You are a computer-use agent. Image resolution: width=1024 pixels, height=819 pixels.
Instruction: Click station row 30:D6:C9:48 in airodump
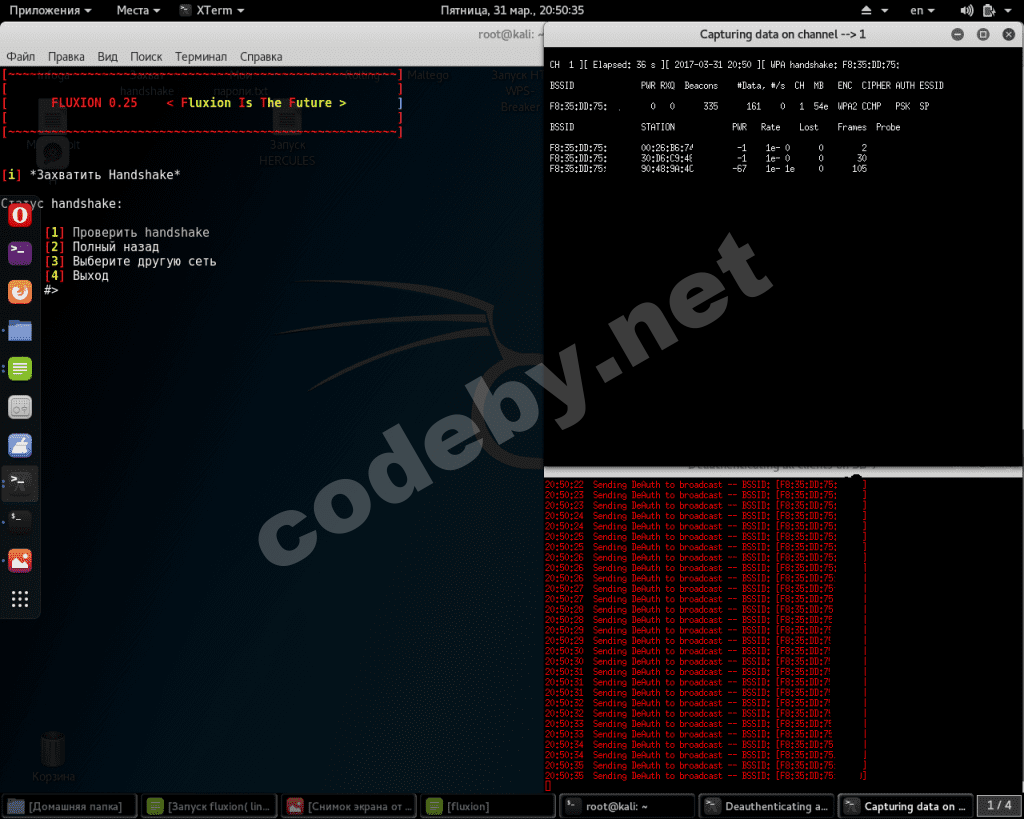point(709,158)
